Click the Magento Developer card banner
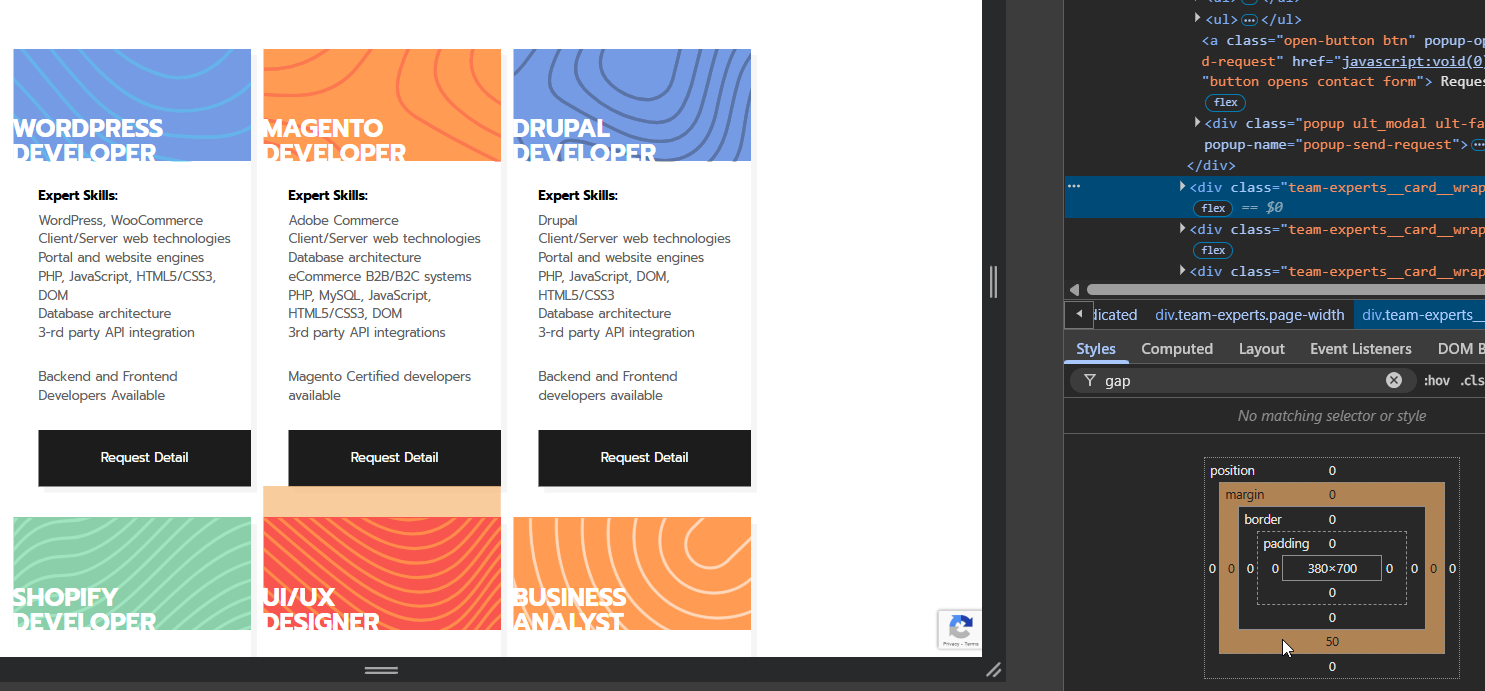 pos(382,105)
